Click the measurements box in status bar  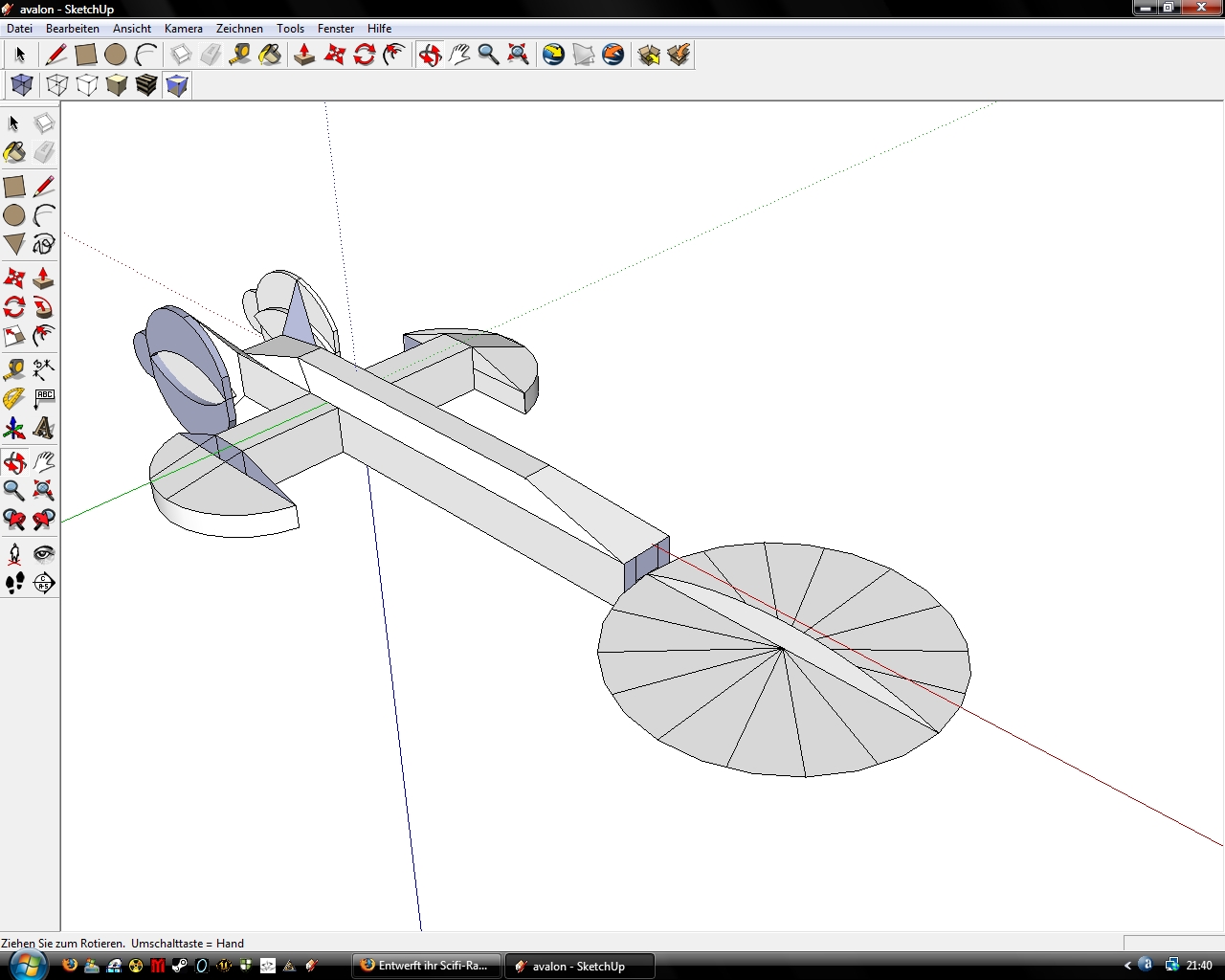click(x=1173, y=943)
